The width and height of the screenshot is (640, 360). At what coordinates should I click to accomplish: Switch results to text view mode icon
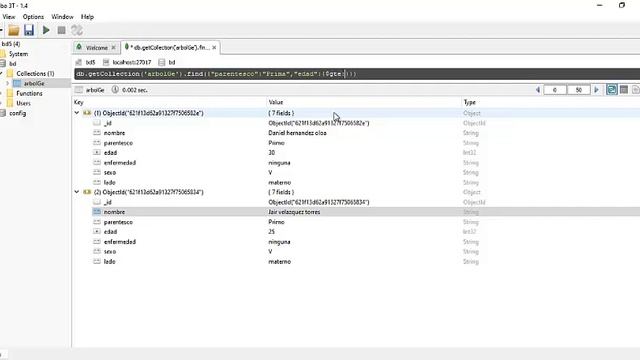636,90
